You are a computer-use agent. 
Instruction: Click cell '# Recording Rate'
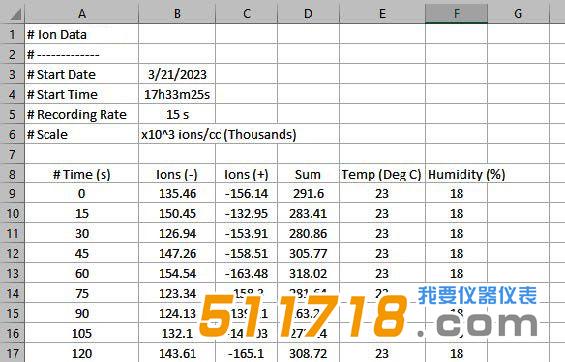[x=82, y=114]
